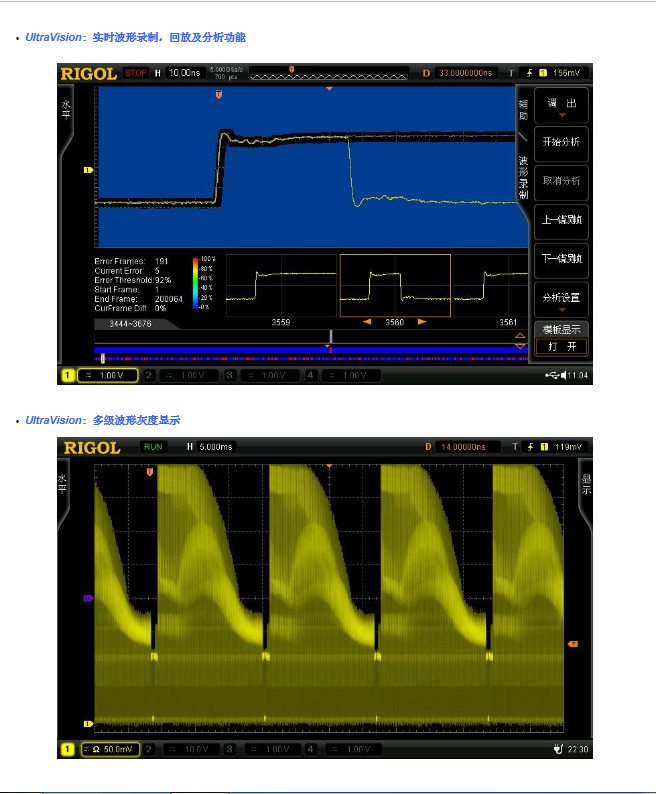Image resolution: width=656 pixels, height=794 pixels.
Task: Click the right orange arrow beside frame 3560
Action: [421, 322]
